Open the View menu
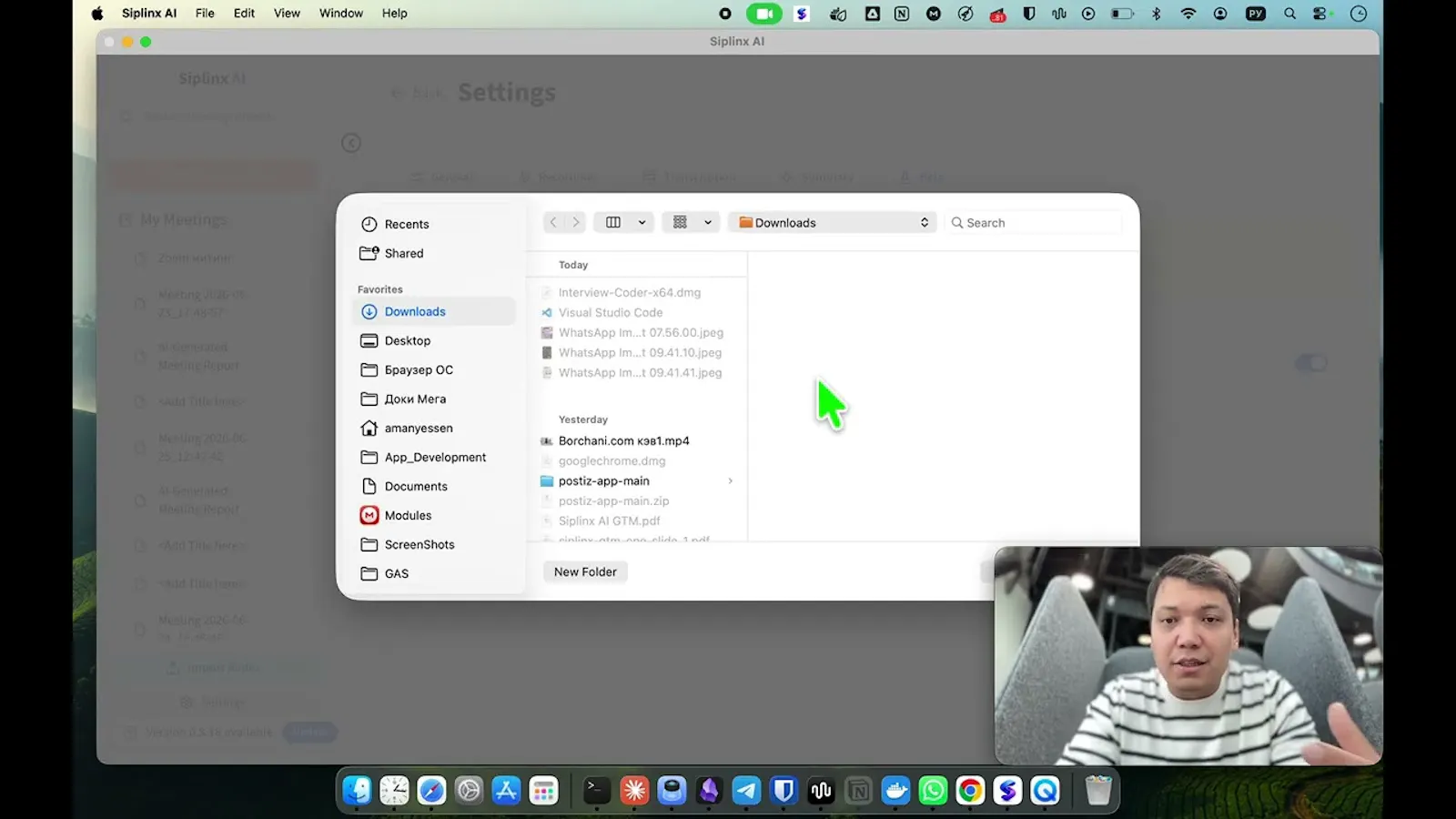This screenshot has height=819, width=1456. click(x=287, y=13)
